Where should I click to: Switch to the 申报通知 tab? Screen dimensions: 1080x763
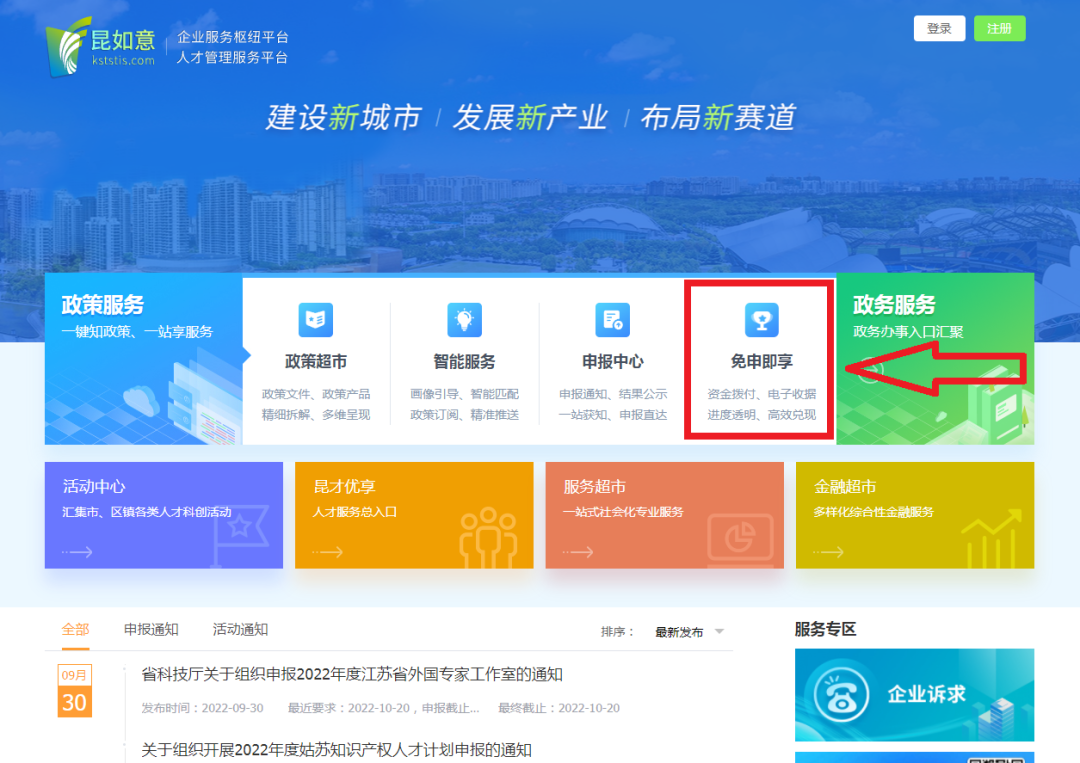151,629
